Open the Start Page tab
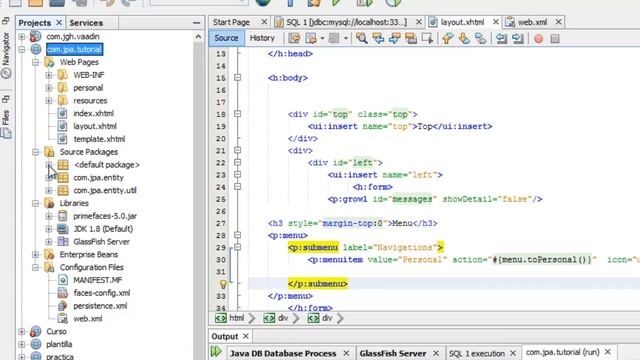Viewport: 640px width, 360px height. tap(231, 22)
